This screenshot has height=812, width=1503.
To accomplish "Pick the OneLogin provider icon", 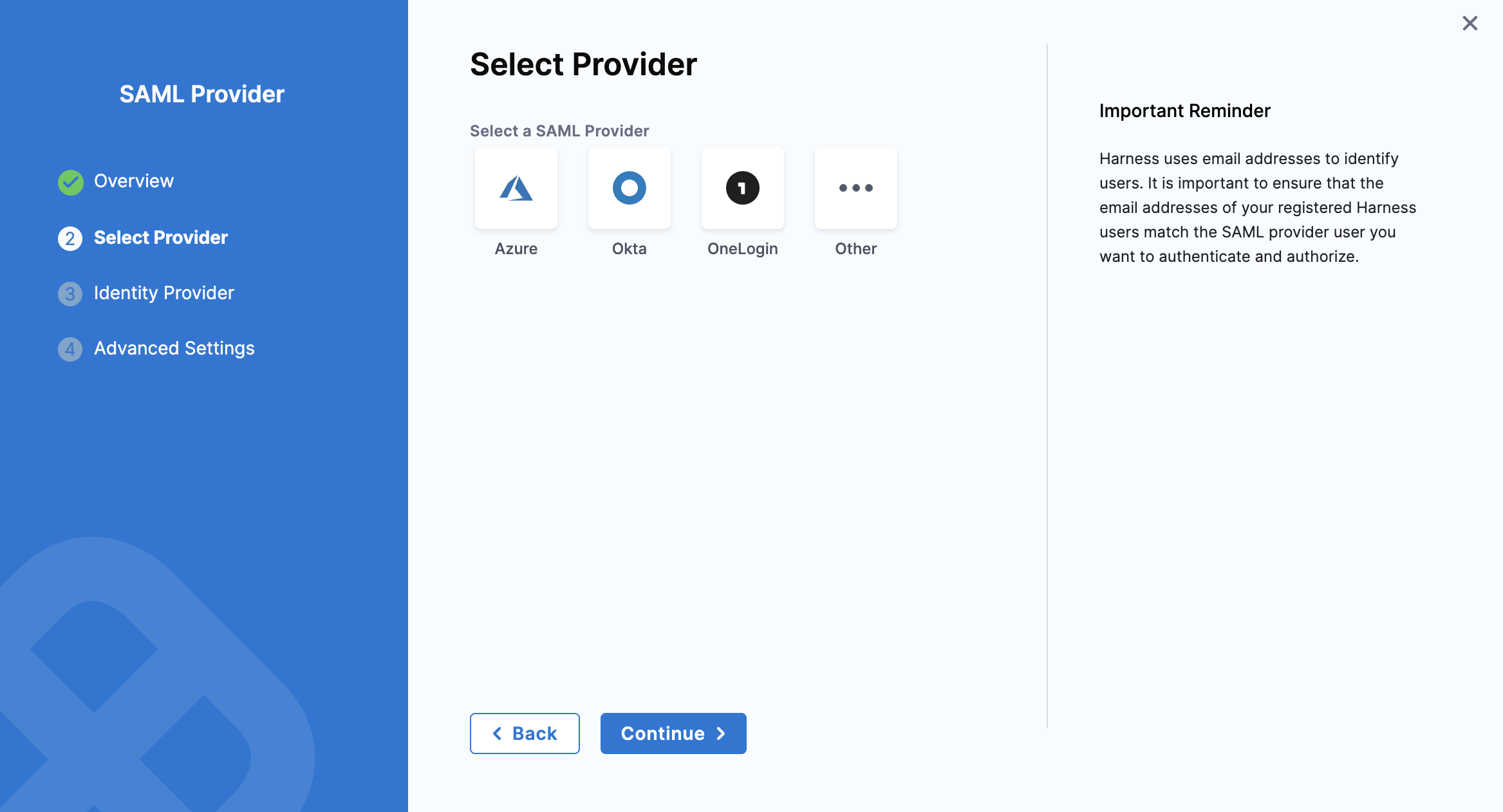I will pyautogui.click(x=742, y=188).
